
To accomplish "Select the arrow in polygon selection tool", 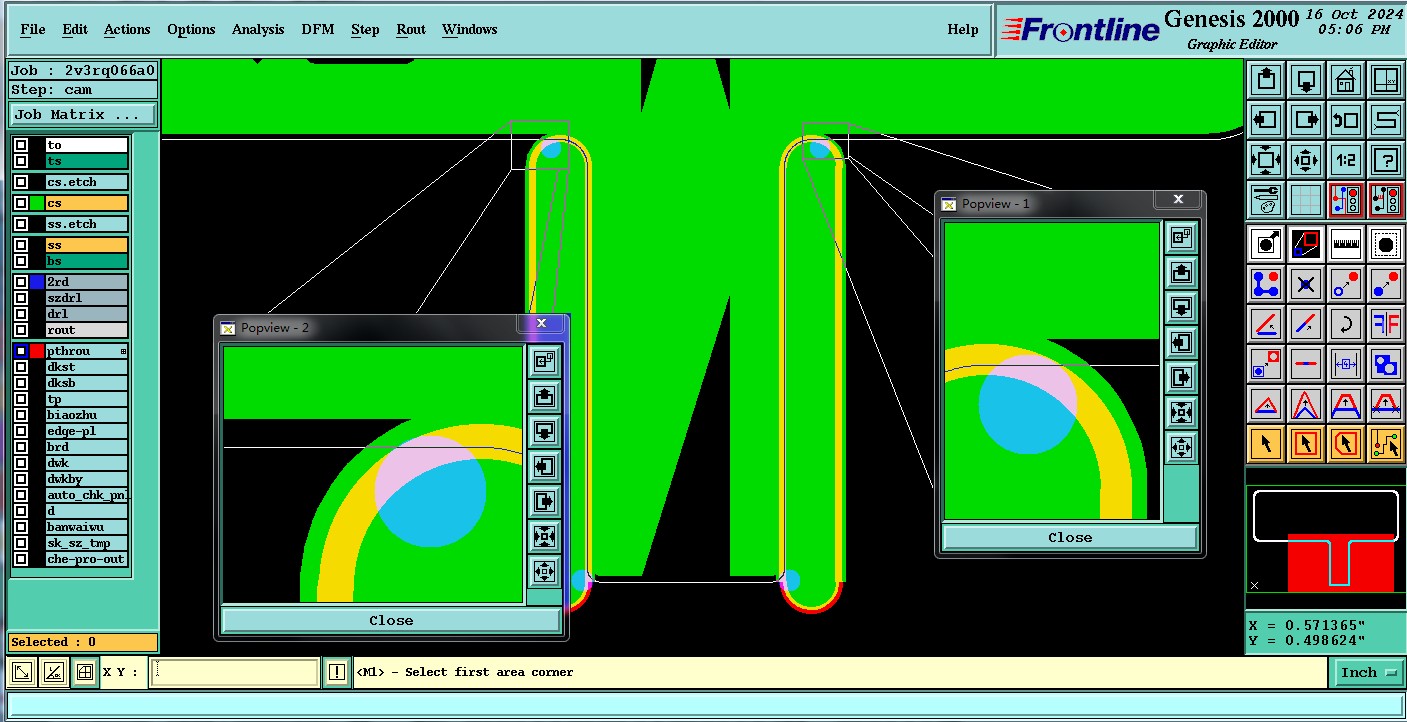I will [1346, 443].
